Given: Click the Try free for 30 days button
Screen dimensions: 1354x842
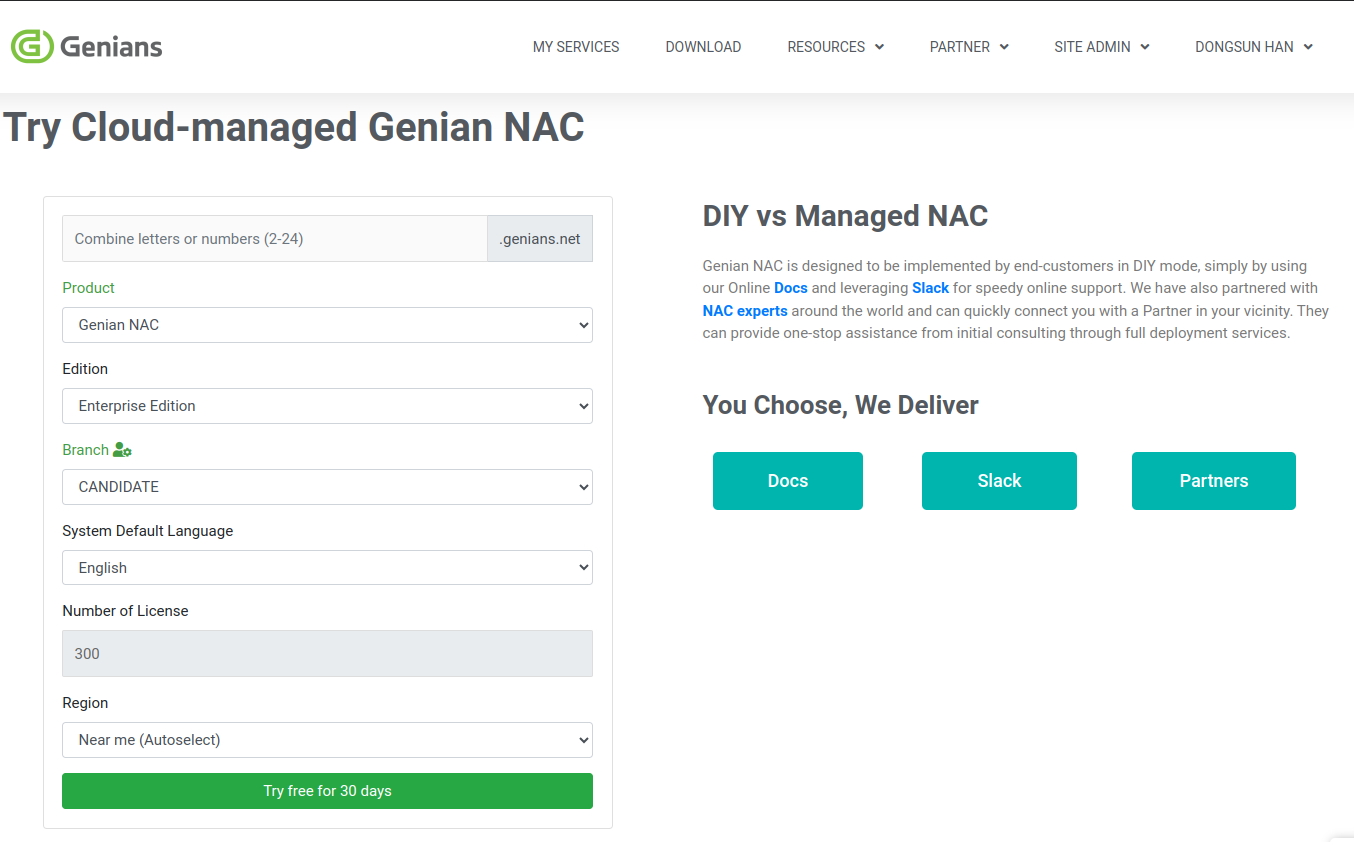Looking at the screenshot, I should point(327,790).
